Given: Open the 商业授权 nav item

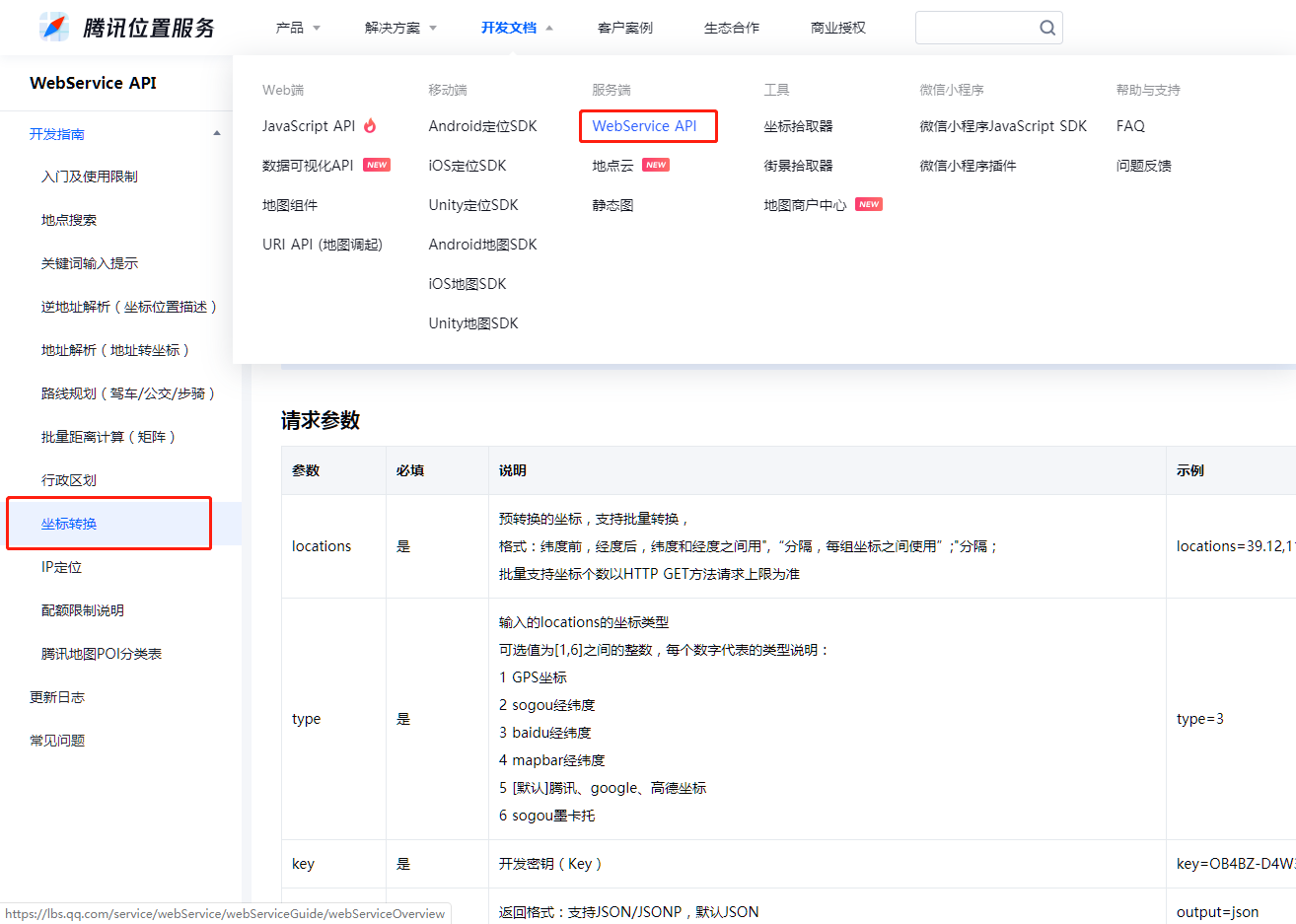Looking at the screenshot, I should (x=838, y=28).
